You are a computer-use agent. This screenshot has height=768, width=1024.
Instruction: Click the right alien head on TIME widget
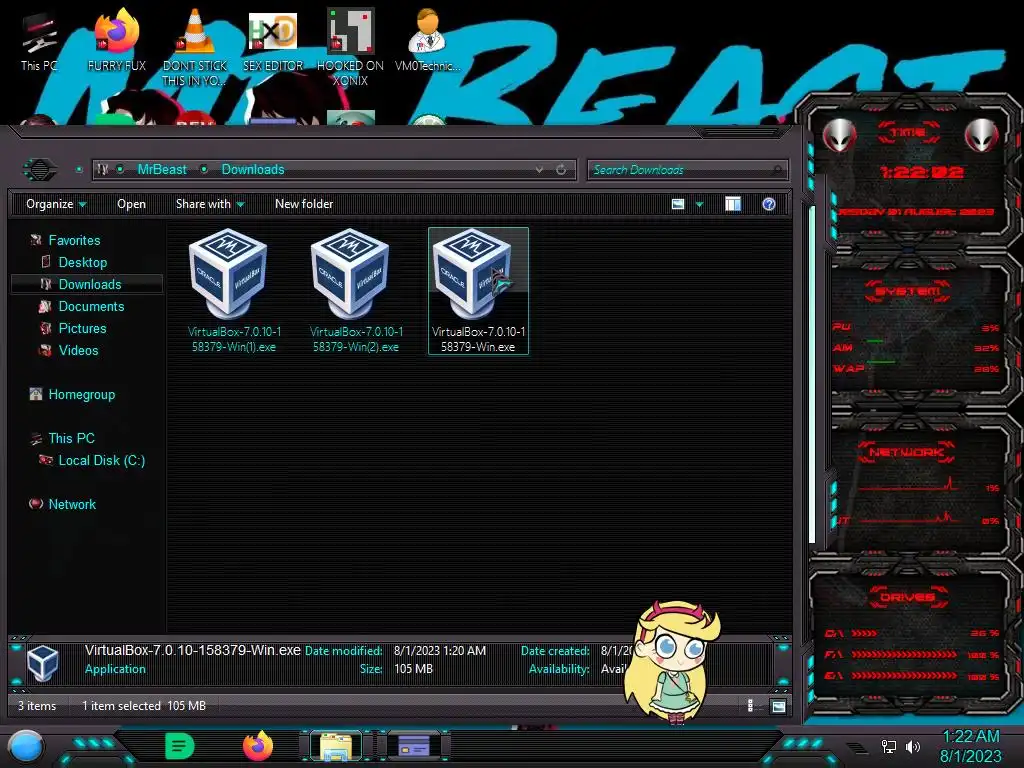click(x=982, y=136)
